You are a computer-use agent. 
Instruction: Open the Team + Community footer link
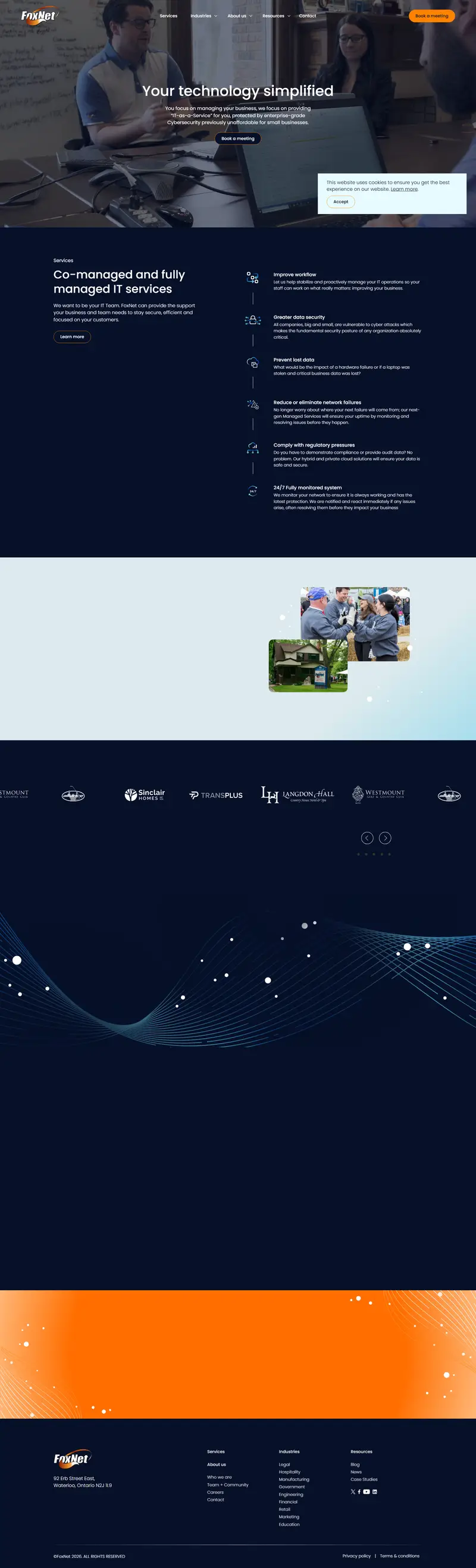tap(228, 1485)
